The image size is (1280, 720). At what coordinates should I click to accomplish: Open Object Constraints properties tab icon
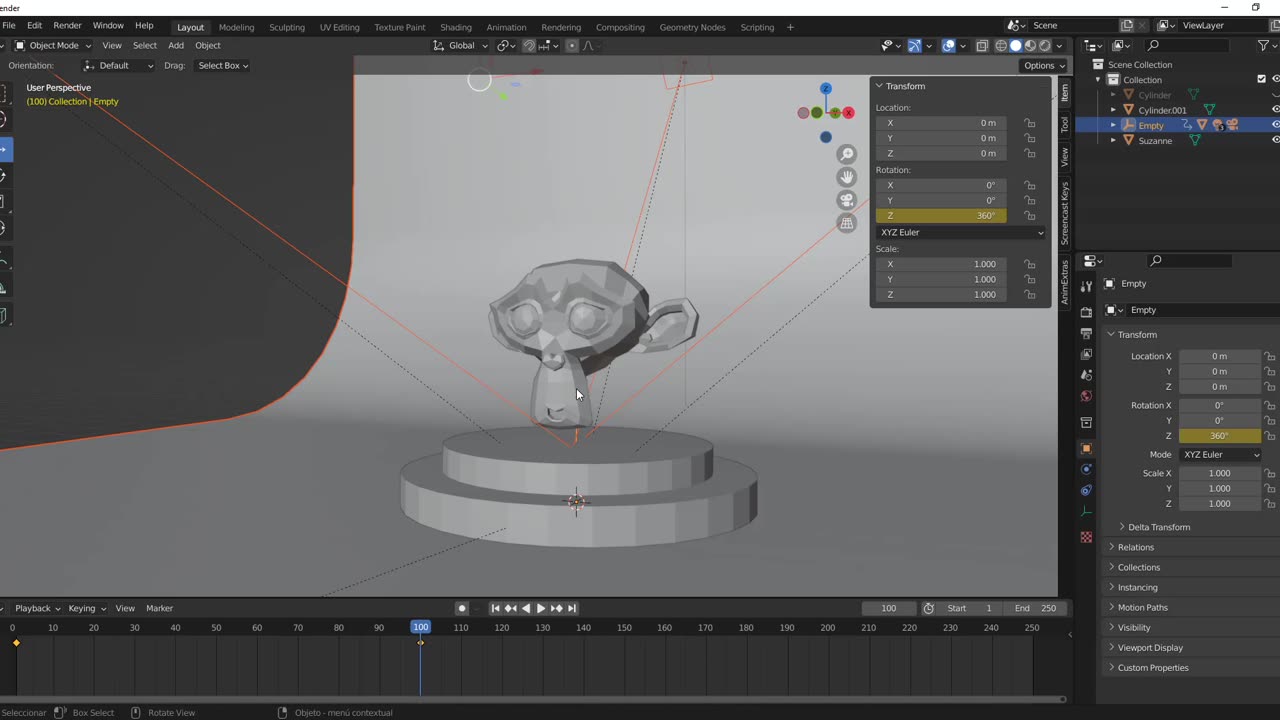1086,490
